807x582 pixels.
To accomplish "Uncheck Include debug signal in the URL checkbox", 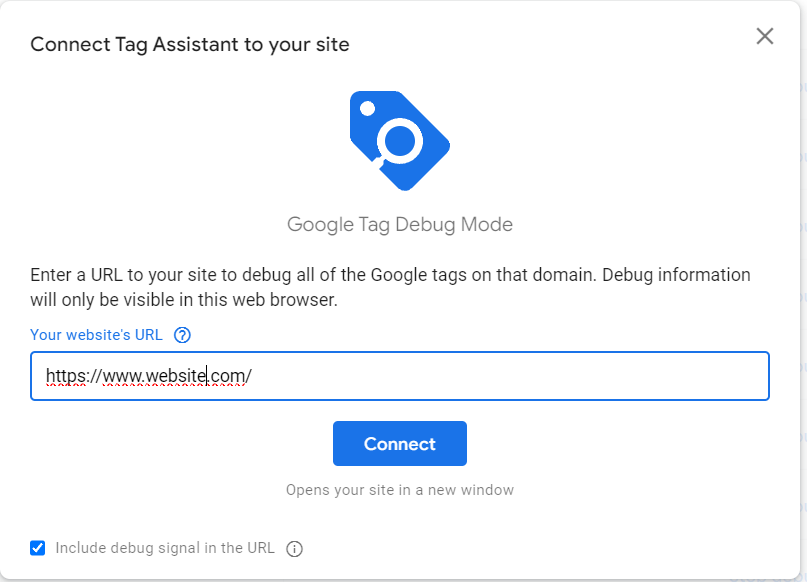I will click(x=38, y=548).
